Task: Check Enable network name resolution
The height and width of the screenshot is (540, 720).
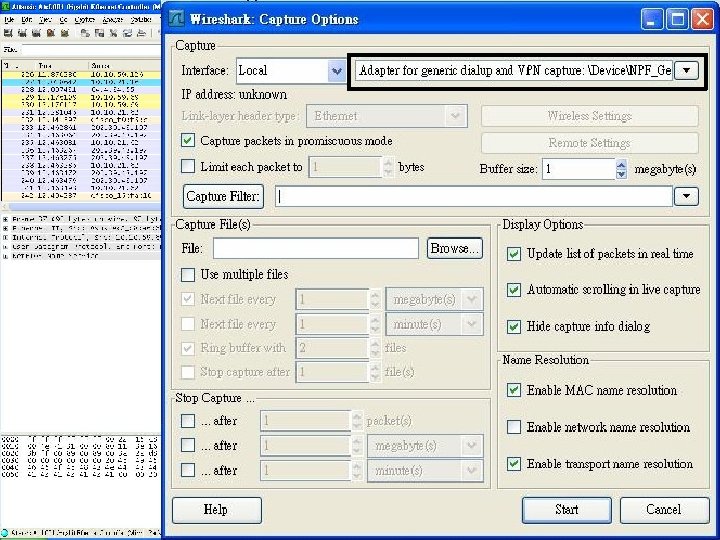Action: (x=514, y=427)
